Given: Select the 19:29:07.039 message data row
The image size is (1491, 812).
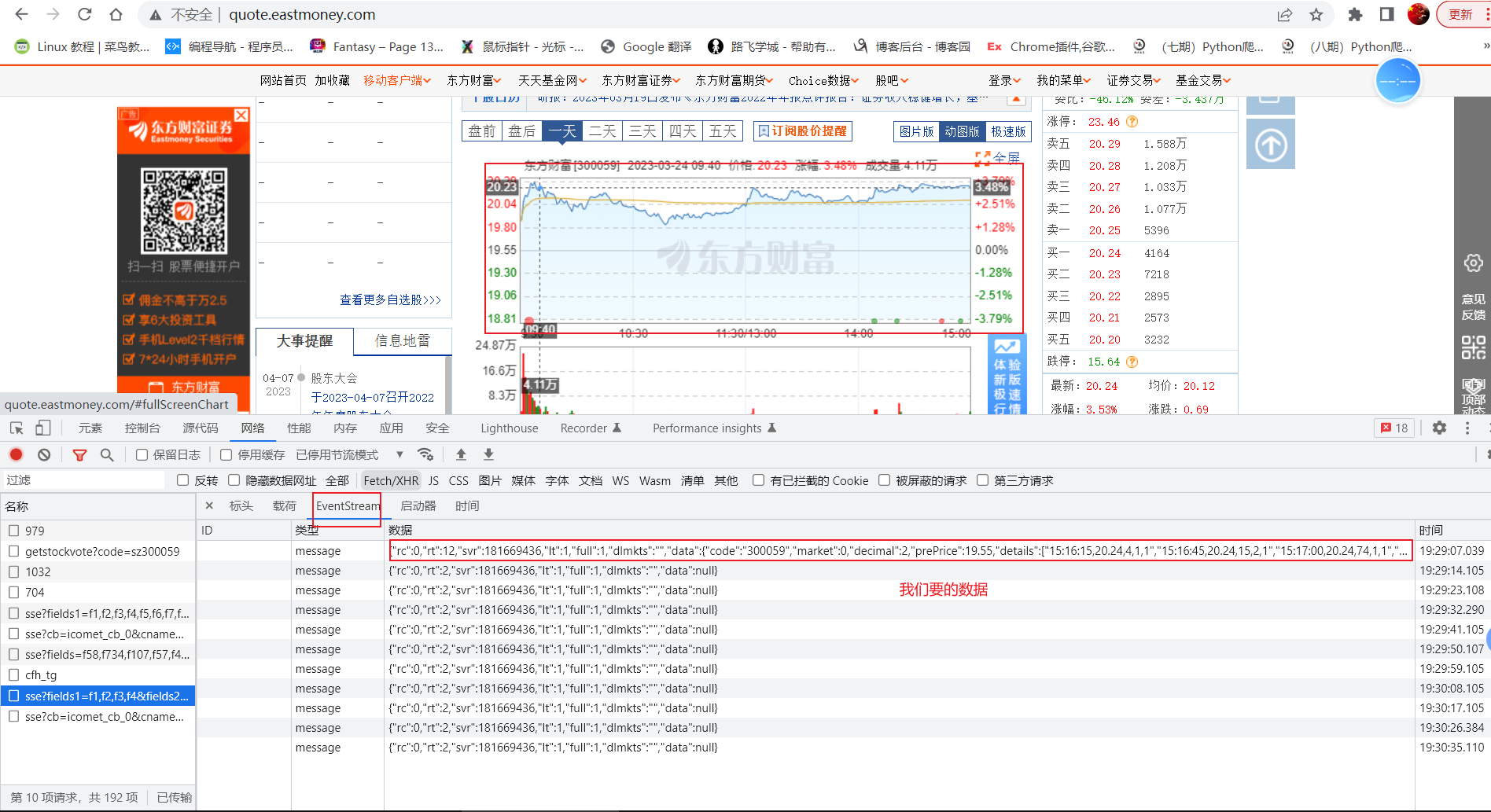Looking at the screenshot, I should tap(900, 550).
